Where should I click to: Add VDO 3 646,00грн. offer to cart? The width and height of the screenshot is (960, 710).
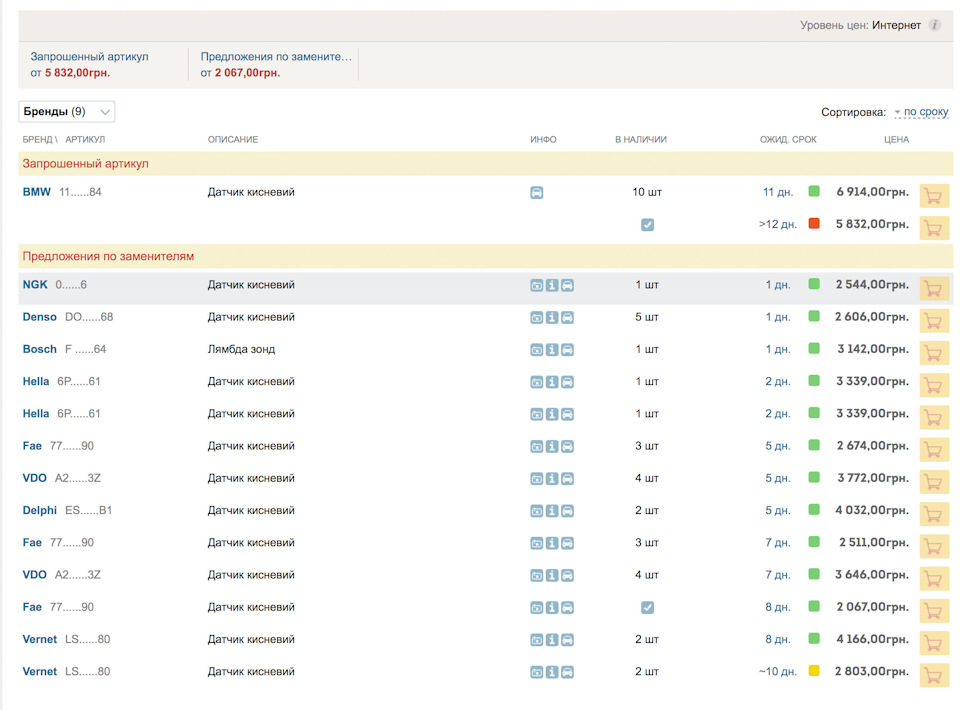click(x=934, y=578)
